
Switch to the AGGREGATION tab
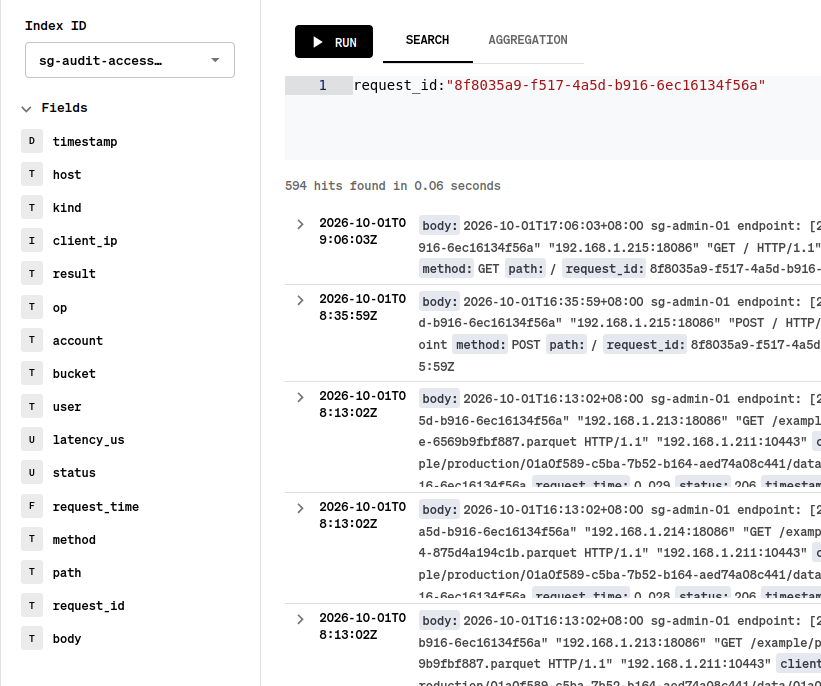pos(528,40)
